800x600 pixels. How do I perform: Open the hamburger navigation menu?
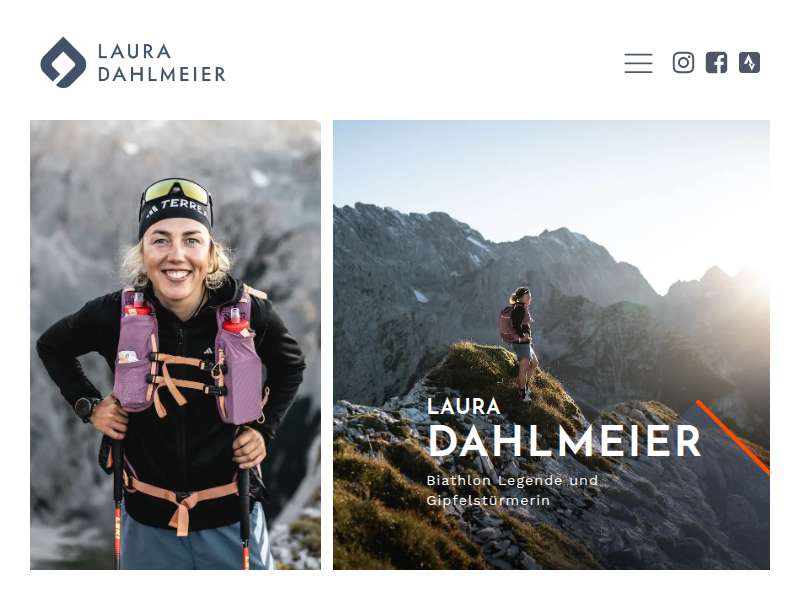[638, 63]
